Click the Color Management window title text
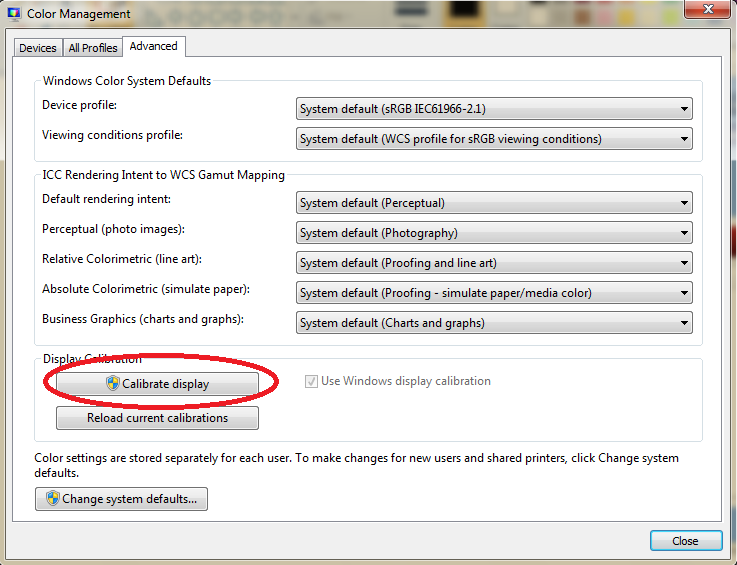Viewport: 737px width, 565px height. click(x=78, y=14)
